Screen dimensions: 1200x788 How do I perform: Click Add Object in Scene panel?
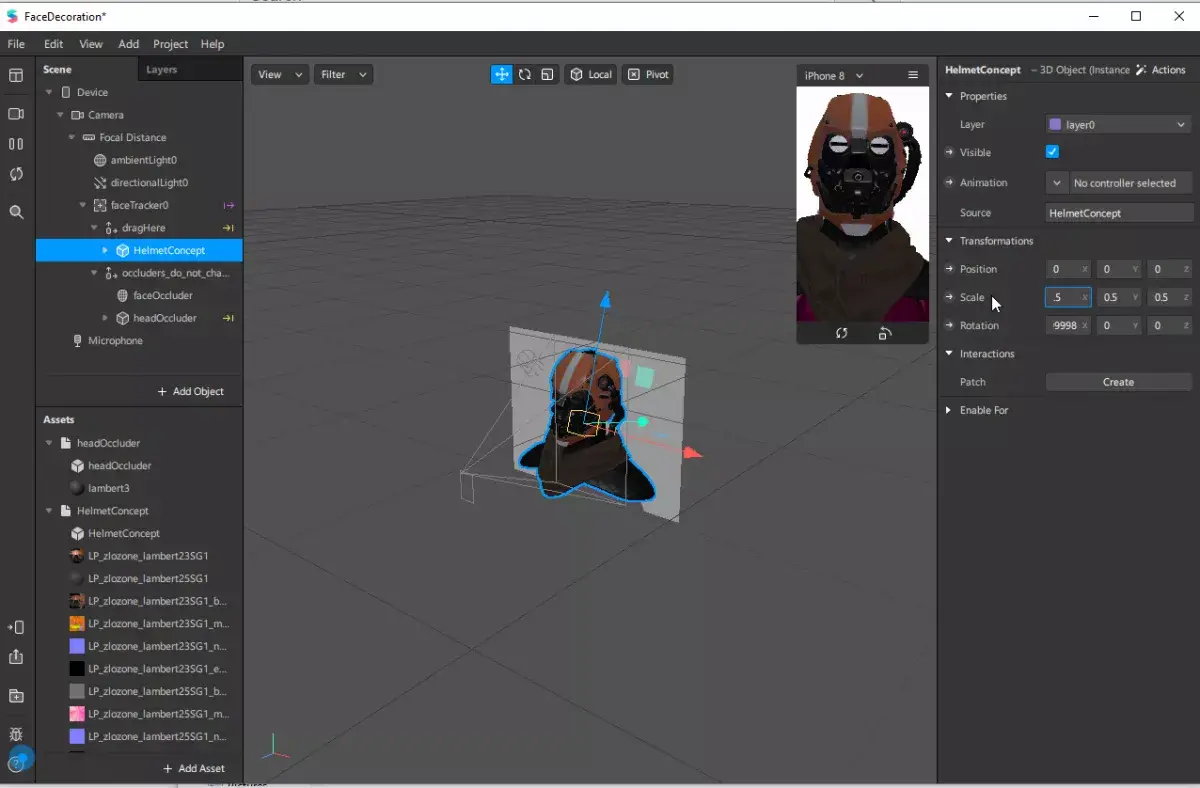(190, 391)
